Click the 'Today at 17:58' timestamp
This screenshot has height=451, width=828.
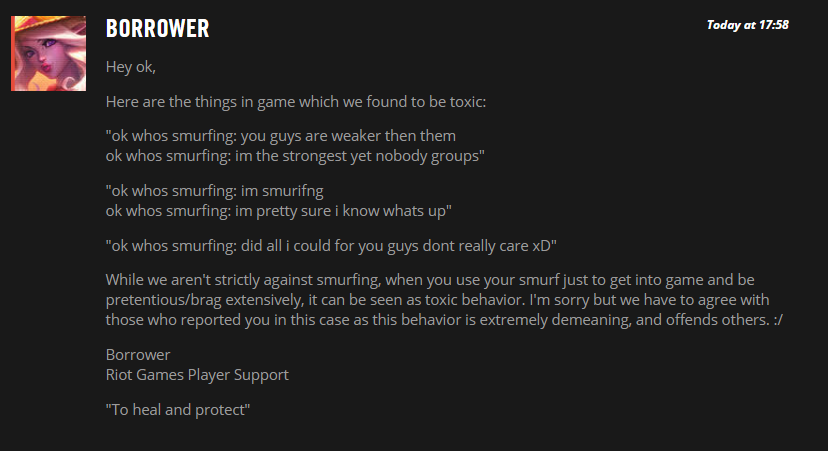click(x=747, y=25)
